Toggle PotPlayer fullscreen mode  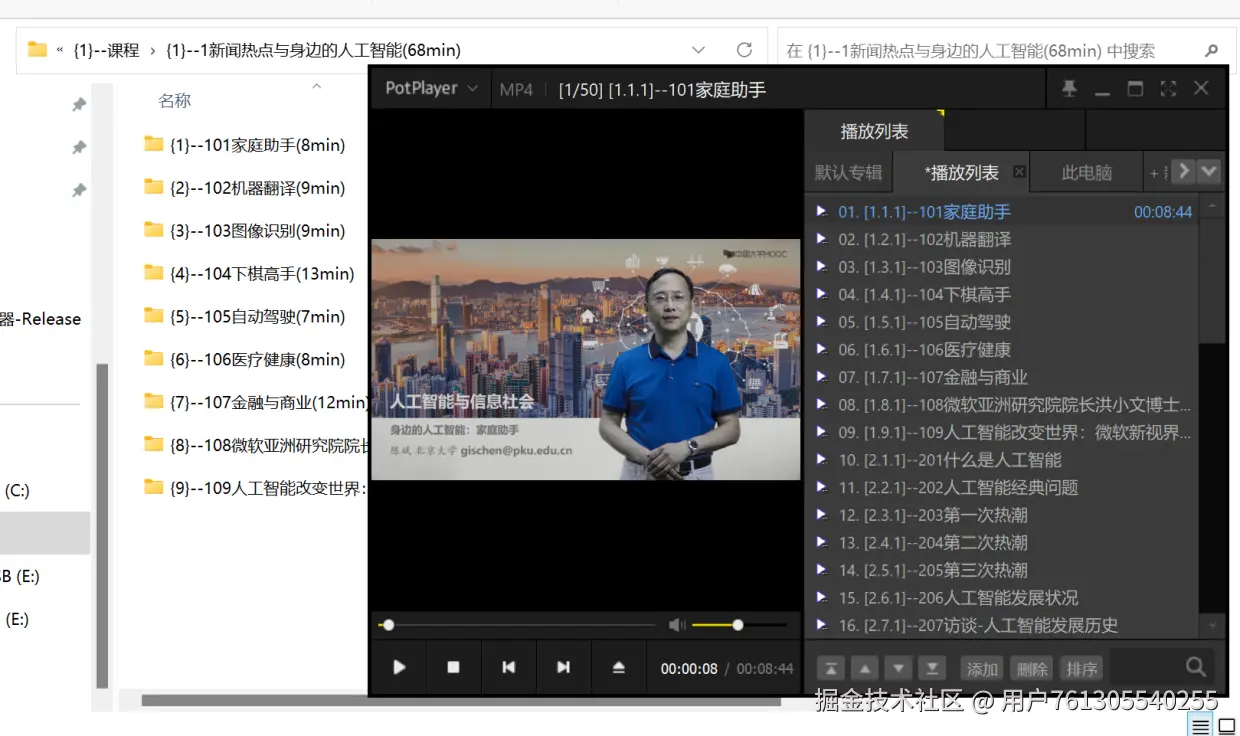[1168, 89]
